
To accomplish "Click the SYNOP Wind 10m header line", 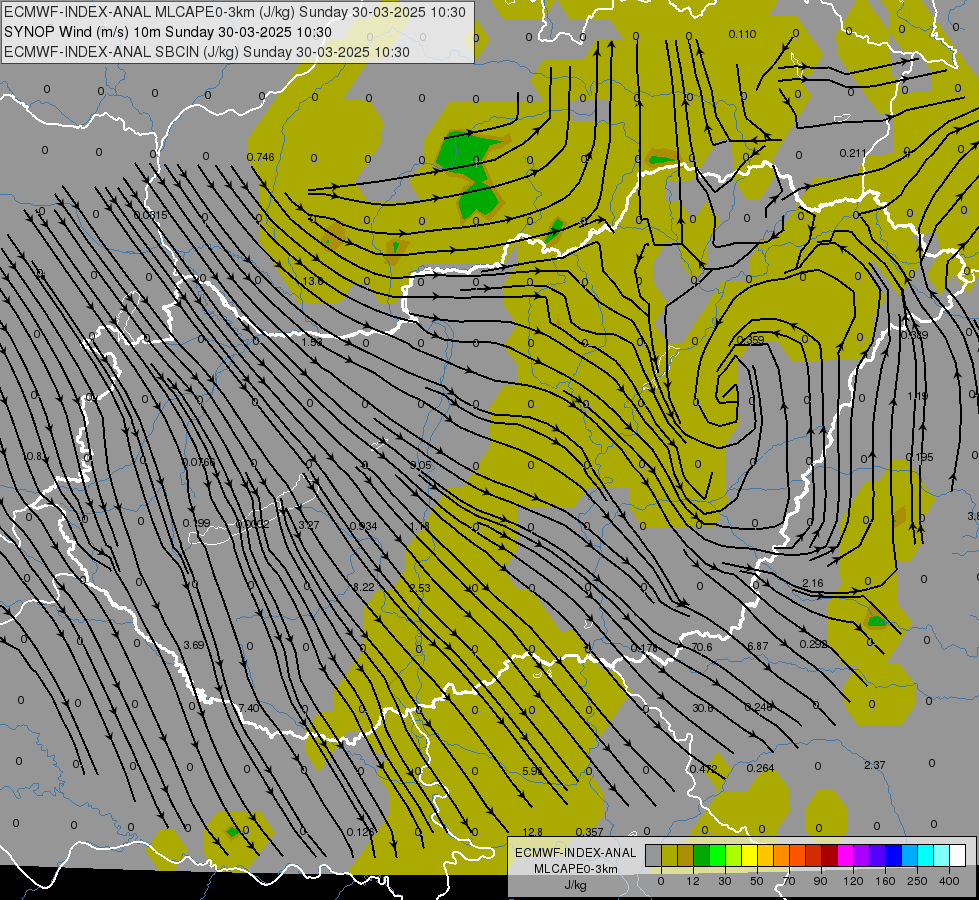I will tap(168, 32).
